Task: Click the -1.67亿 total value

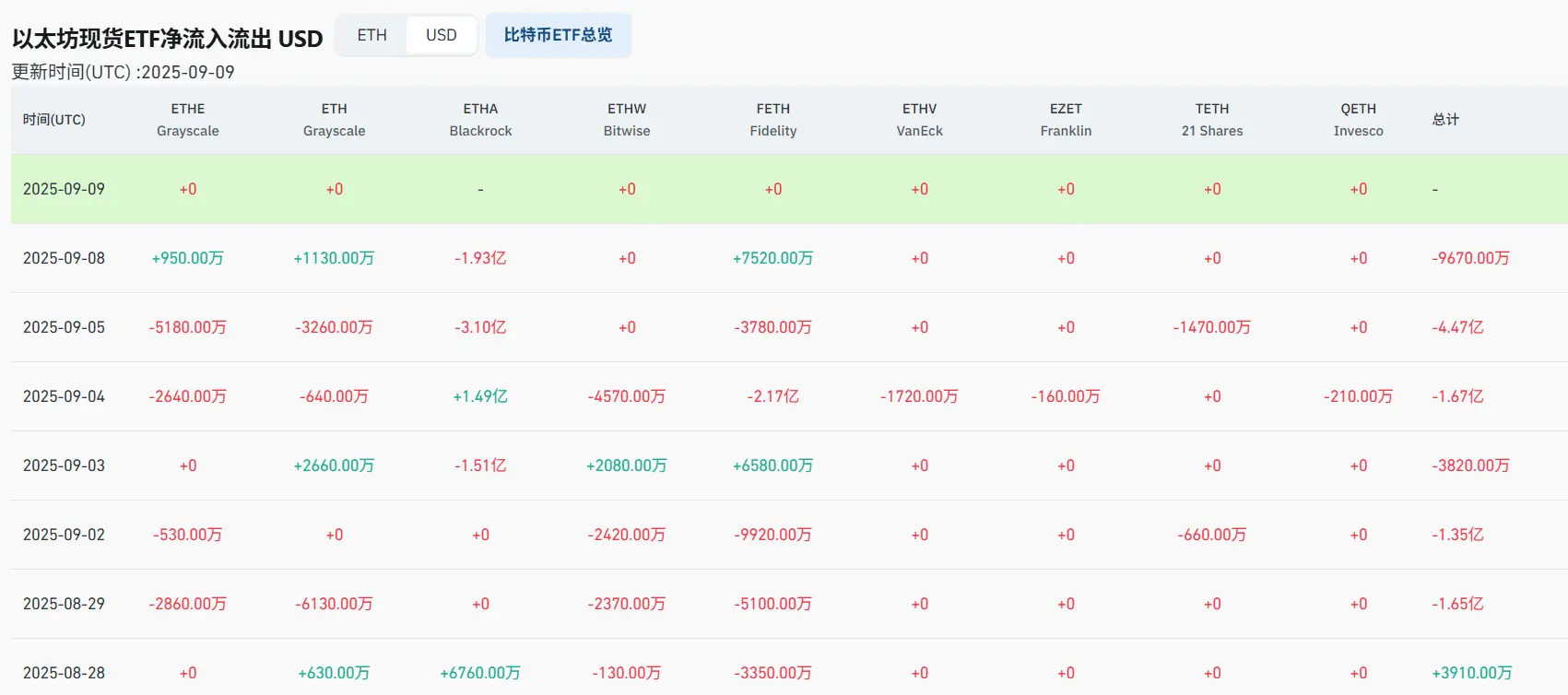Action: pyautogui.click(x=1458, y=396)
